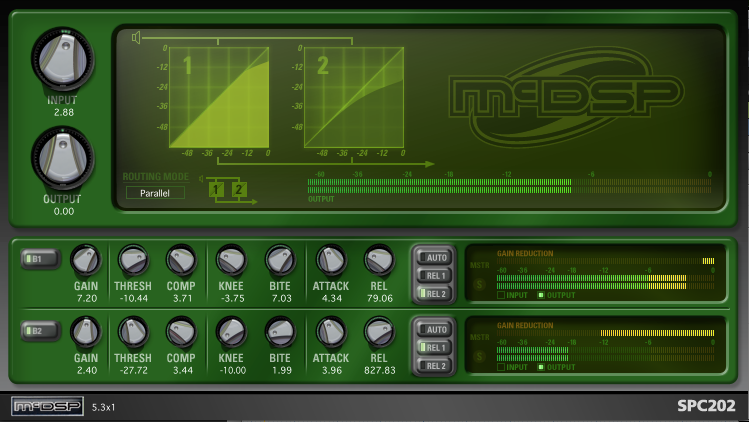Click B2 THRESH value -27.72

point(133,370)
